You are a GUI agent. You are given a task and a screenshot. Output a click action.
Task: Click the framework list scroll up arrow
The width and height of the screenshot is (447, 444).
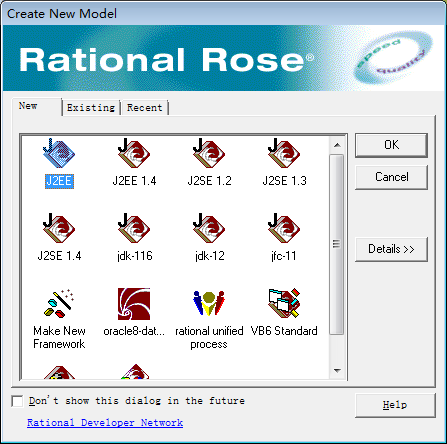[x=337, y=145]
